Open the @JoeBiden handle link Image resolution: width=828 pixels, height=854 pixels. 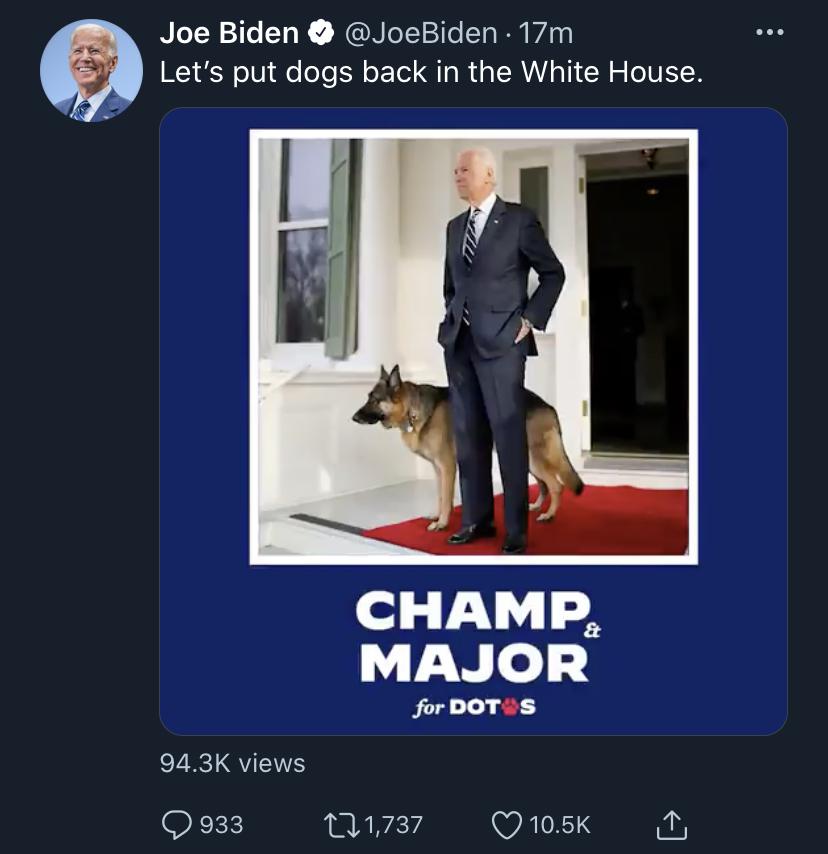pos(420,33)
